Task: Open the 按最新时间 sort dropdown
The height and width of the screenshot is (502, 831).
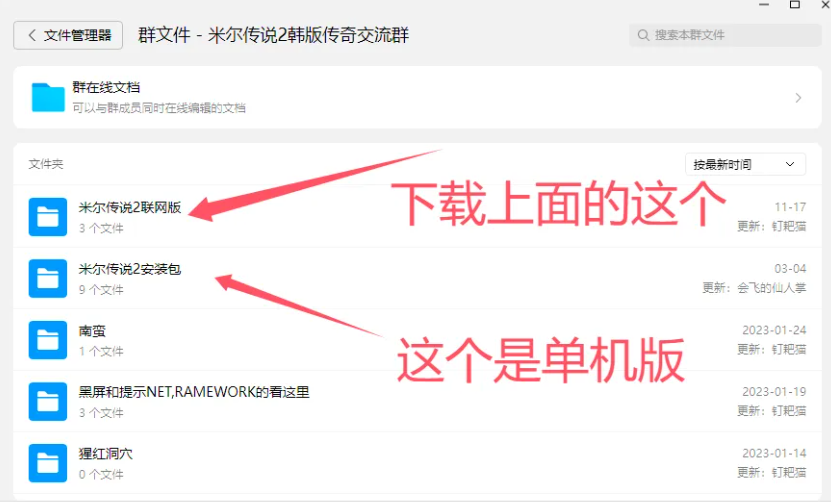Action: pos(745,164)
